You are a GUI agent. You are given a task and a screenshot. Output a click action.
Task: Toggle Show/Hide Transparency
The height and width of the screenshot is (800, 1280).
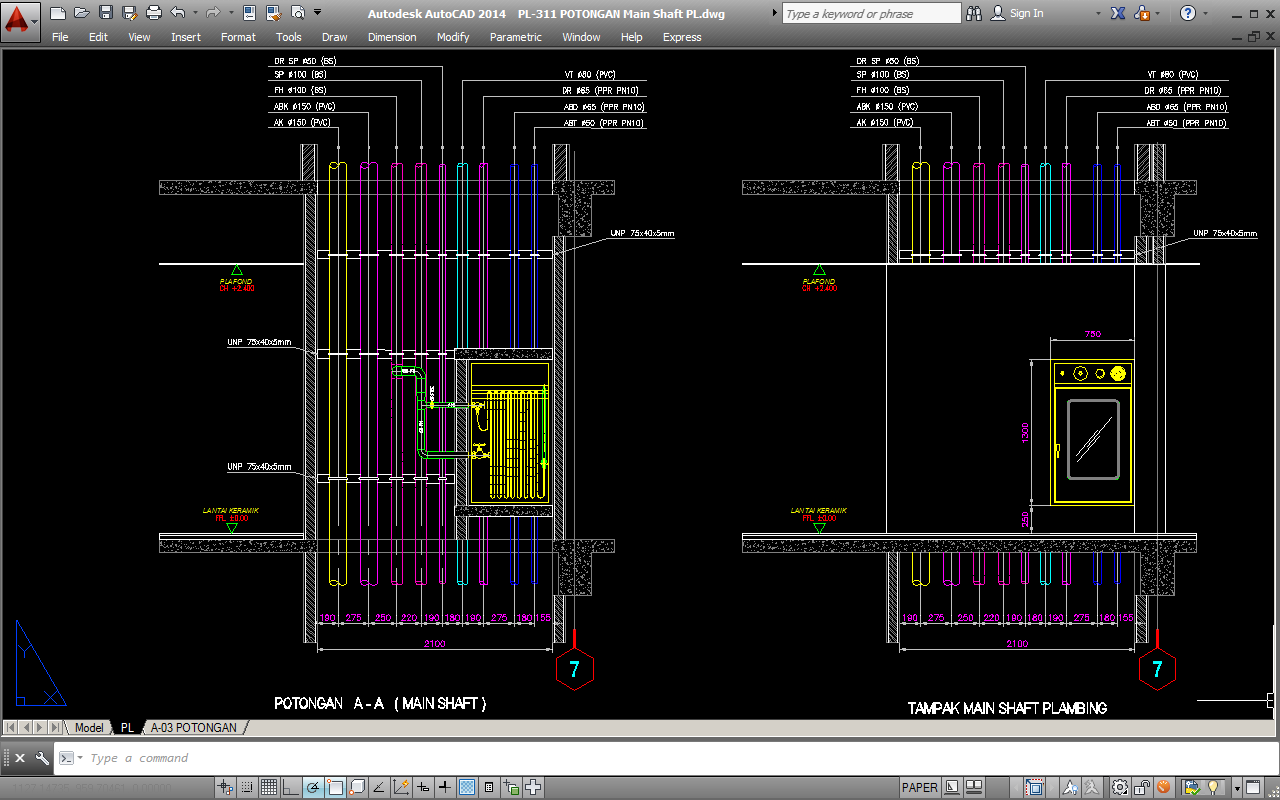(x=467, y=788)
